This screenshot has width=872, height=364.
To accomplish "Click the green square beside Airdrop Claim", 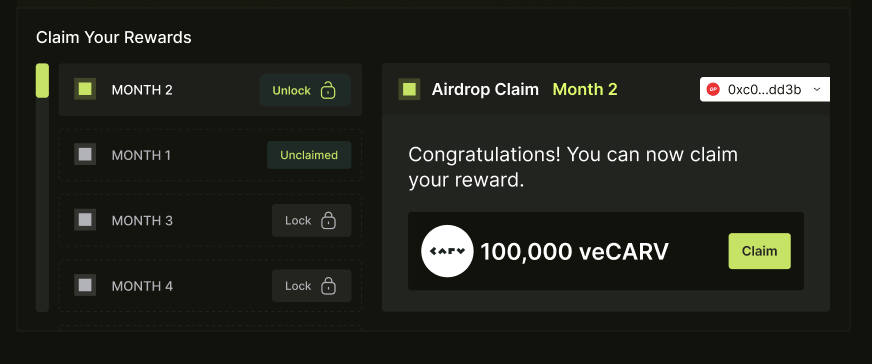I will coord(409,89).
